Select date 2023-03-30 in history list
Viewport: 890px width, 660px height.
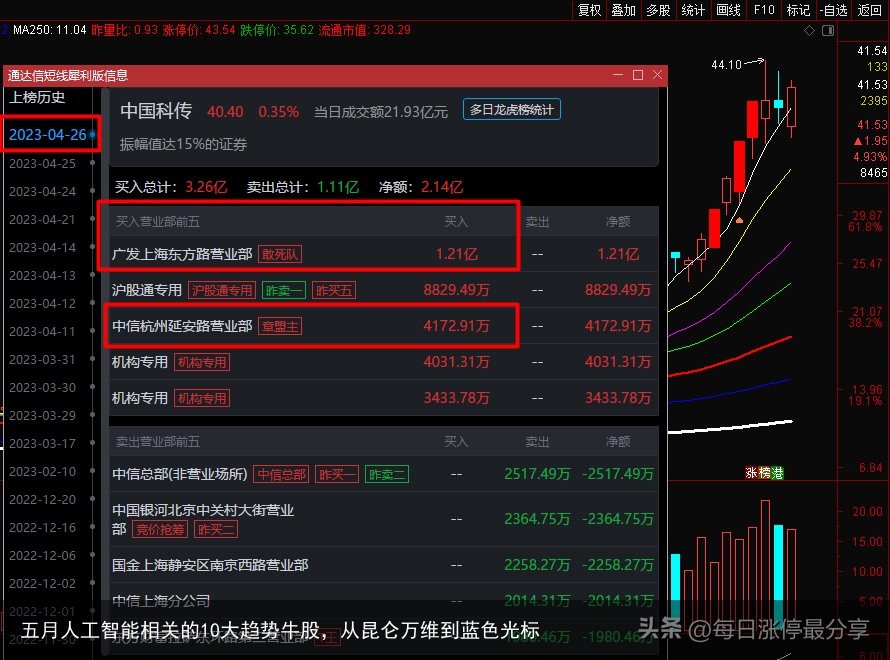(43, 388)
